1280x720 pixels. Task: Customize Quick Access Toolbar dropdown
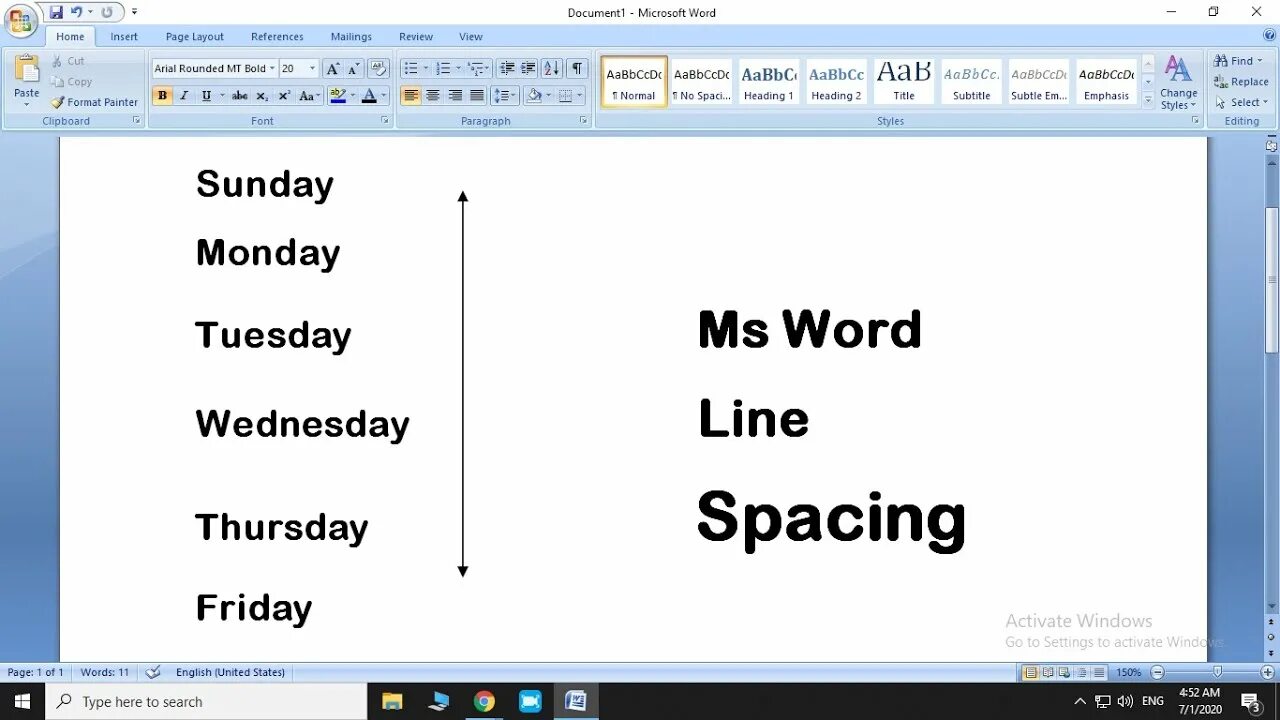pyautogui.click(x=134, y=12)
